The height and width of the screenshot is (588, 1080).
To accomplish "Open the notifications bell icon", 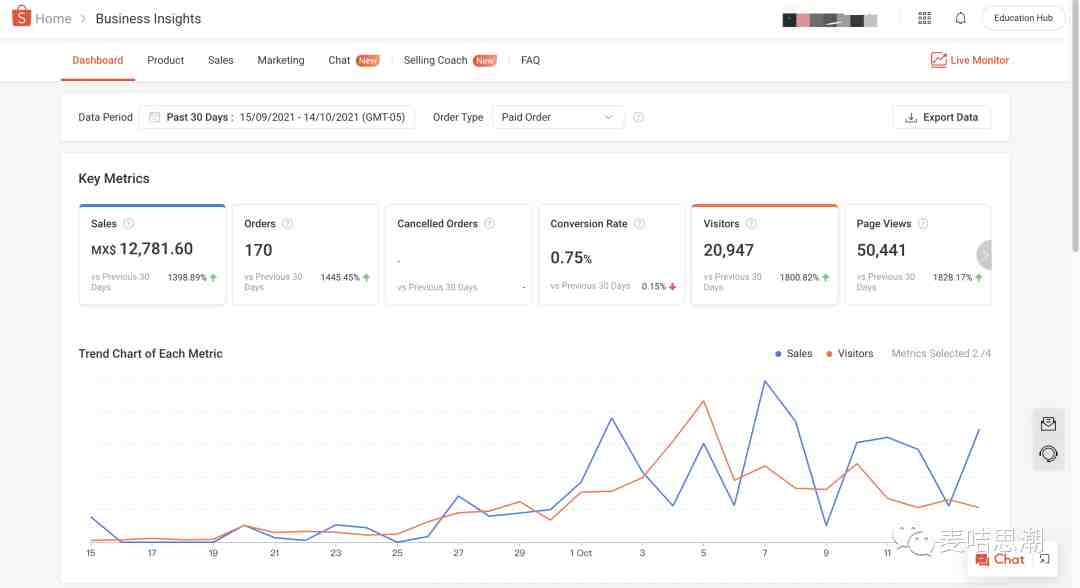I will coord(960,18).
